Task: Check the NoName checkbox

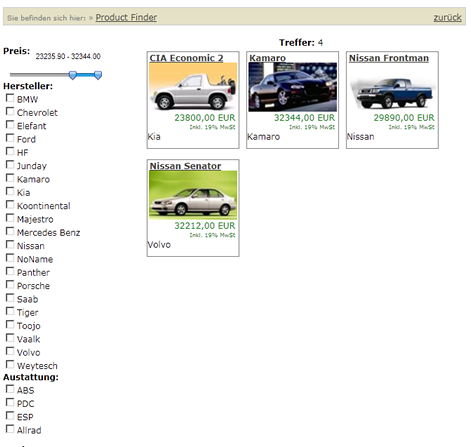Action: (x=10, y=258)
